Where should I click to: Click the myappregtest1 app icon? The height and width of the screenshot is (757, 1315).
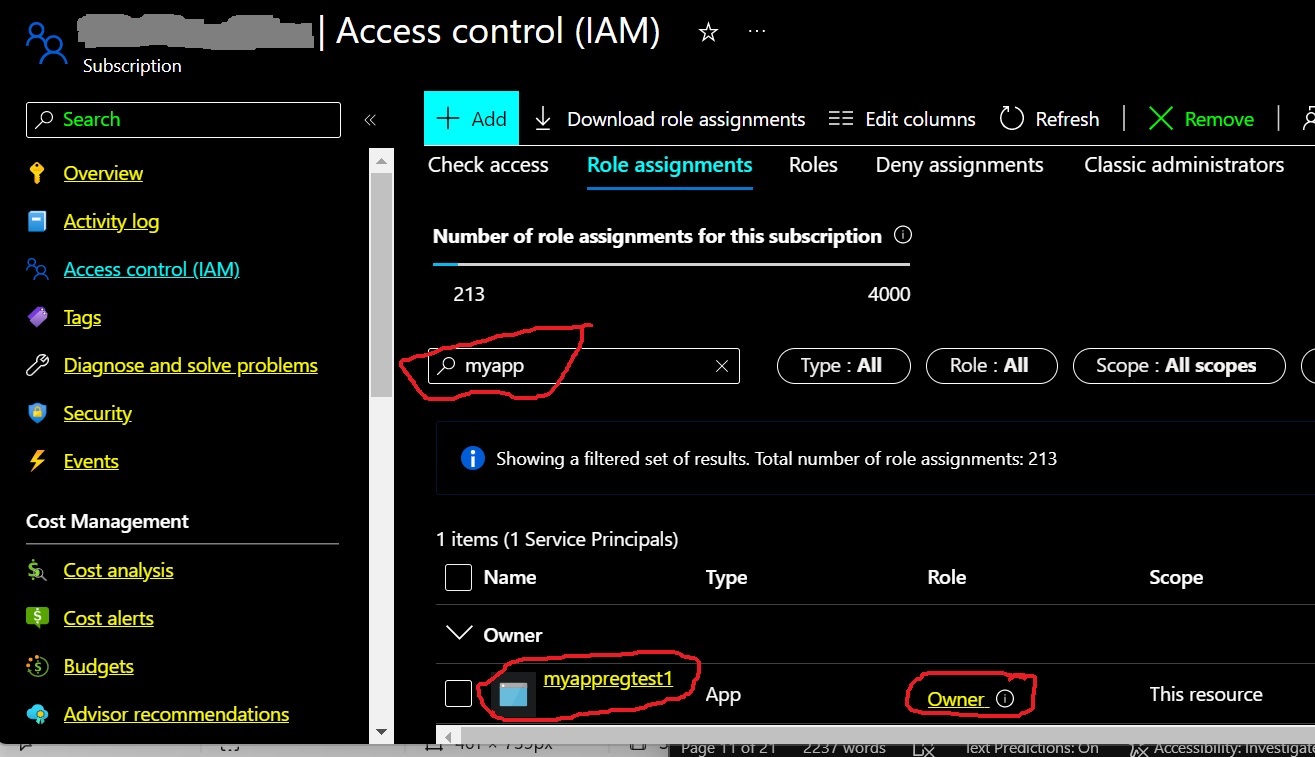[x=513, y=694]
